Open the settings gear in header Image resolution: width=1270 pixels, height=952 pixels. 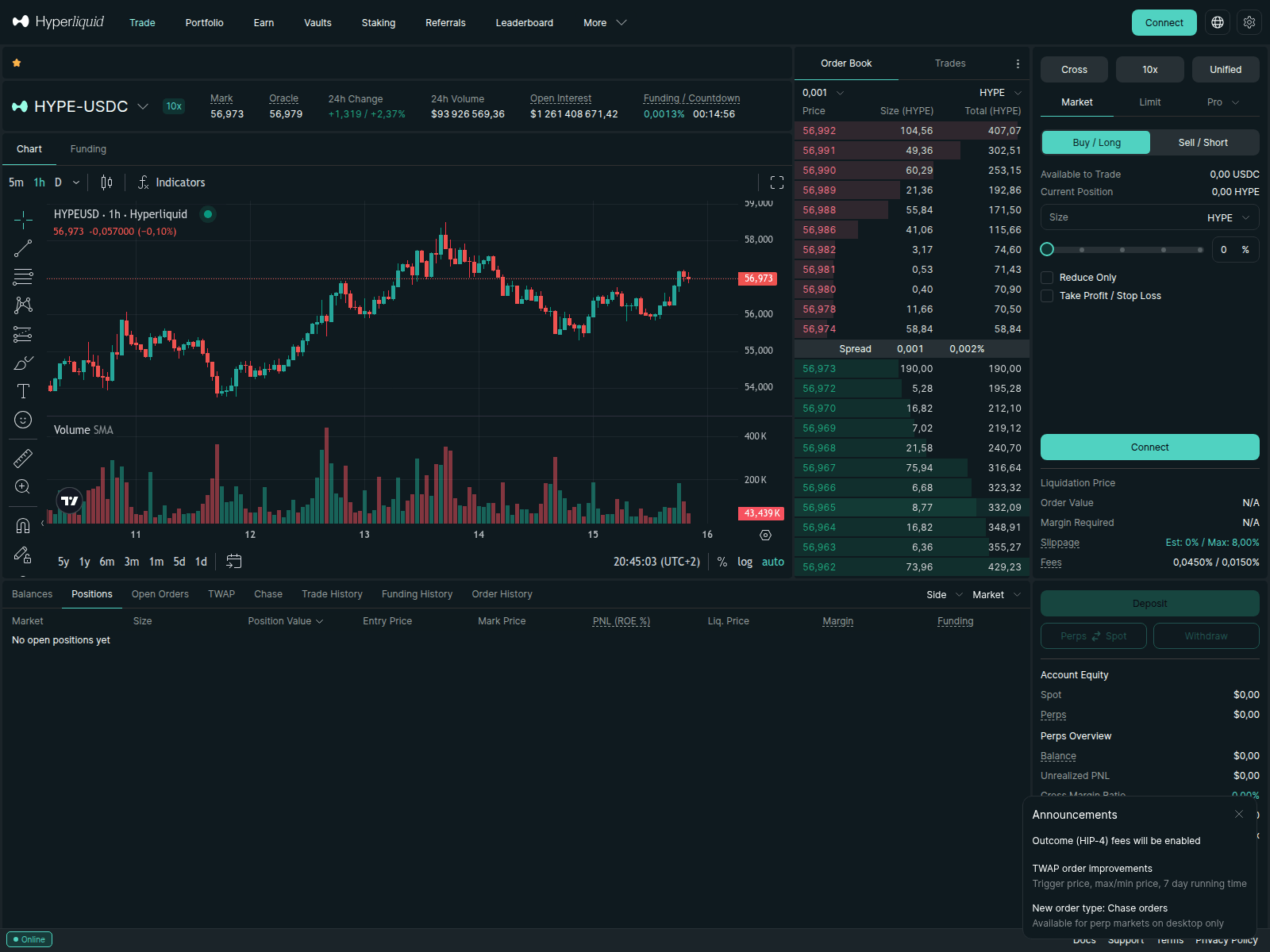pyautogui.click(x=1249, y=22)
